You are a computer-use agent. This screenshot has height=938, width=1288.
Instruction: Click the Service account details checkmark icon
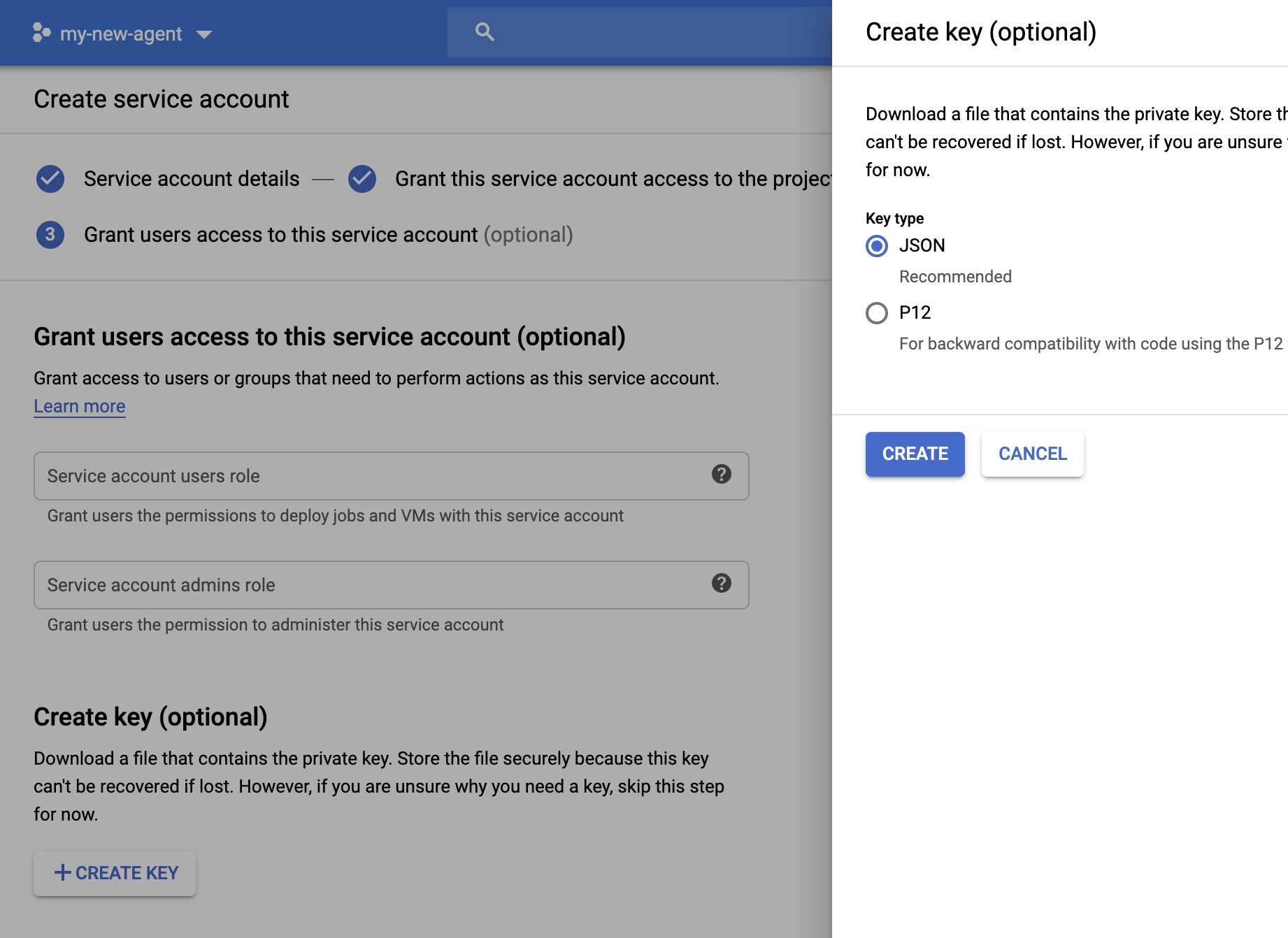[x=50, y=179]
